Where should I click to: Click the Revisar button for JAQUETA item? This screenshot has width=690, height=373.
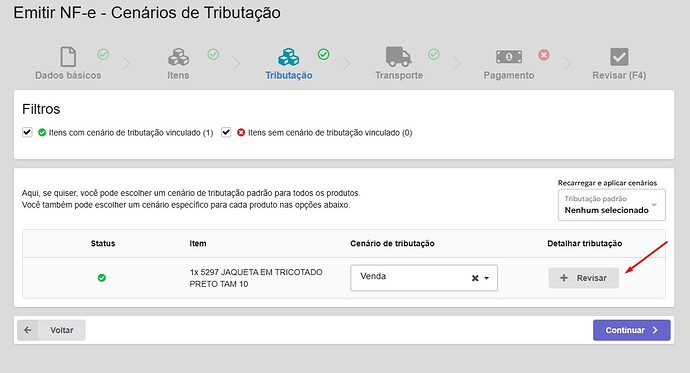[x=584, y=278]
